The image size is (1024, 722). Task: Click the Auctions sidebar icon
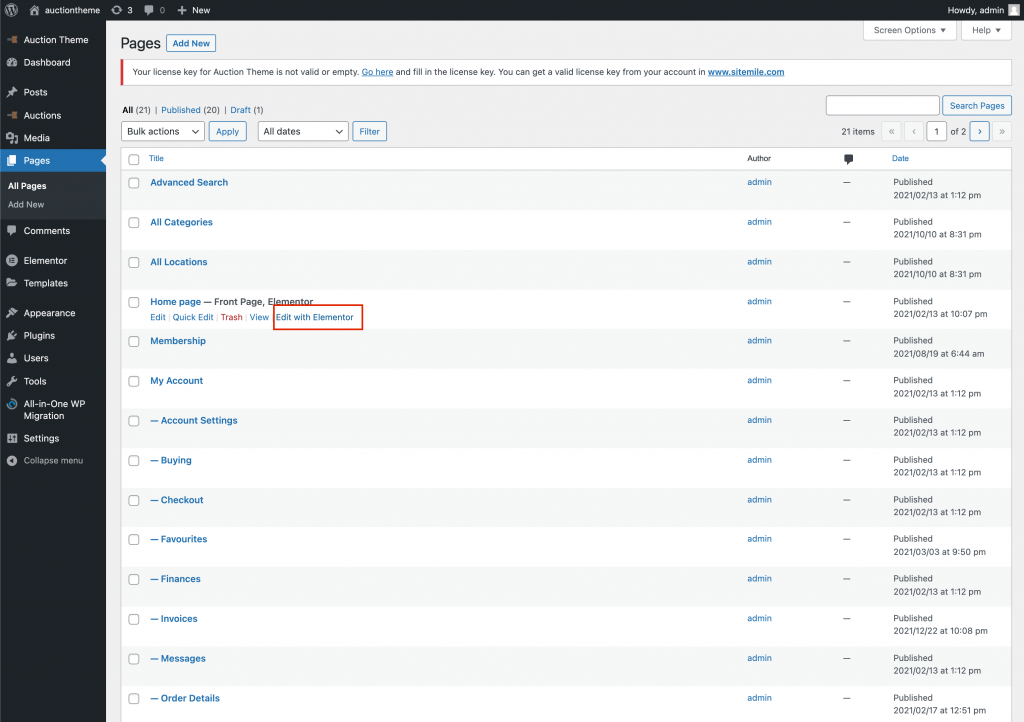point(12,116)
